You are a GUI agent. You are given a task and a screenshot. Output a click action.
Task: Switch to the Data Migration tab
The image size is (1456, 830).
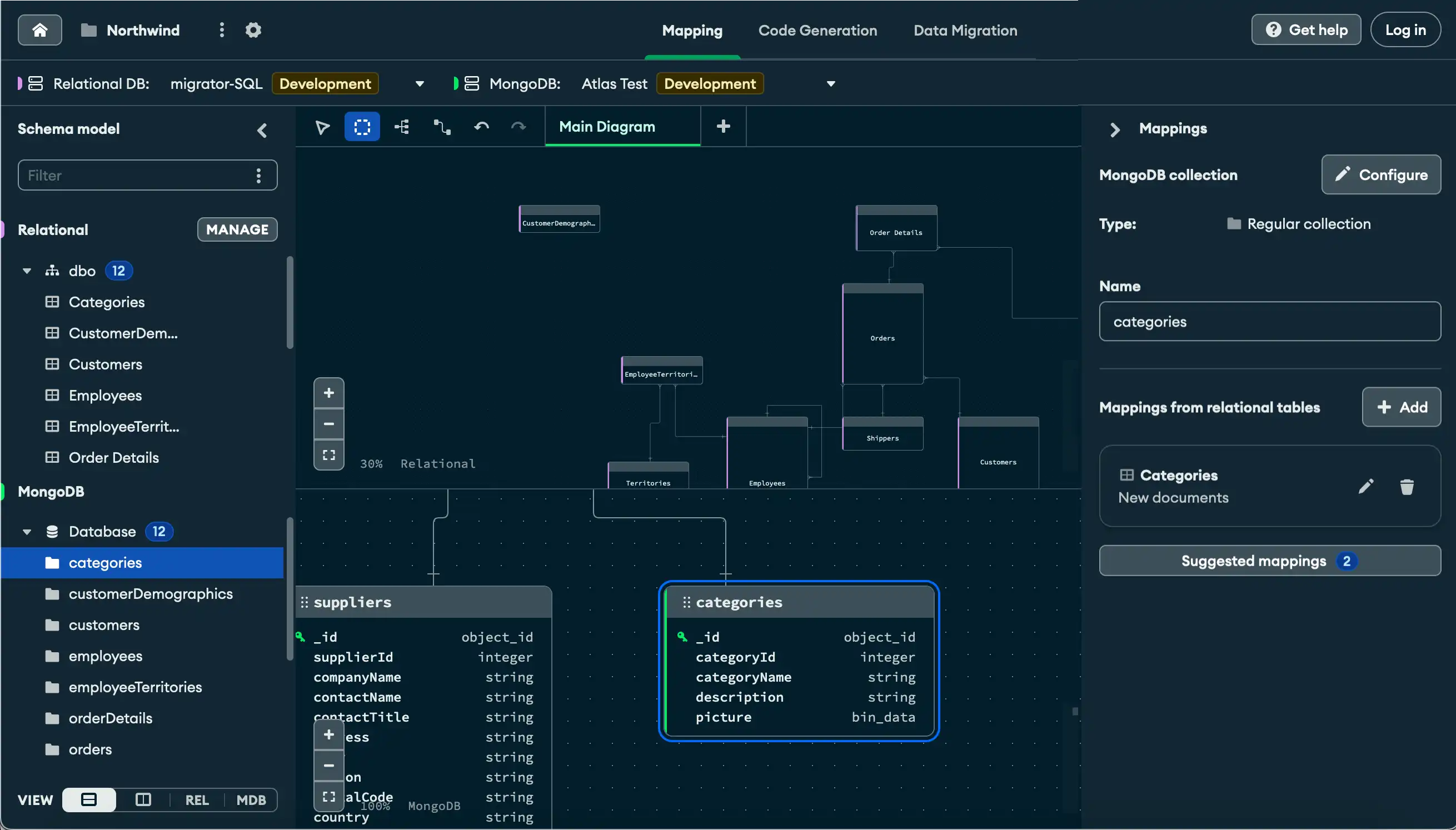click(965, 29)
